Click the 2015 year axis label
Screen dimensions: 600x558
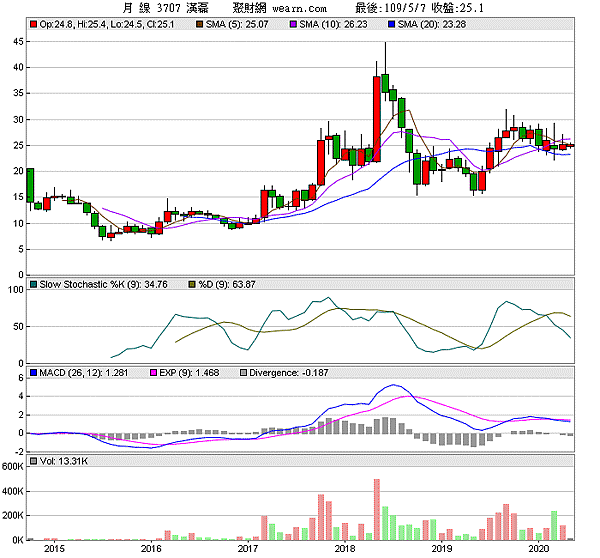tap(54, 549)
